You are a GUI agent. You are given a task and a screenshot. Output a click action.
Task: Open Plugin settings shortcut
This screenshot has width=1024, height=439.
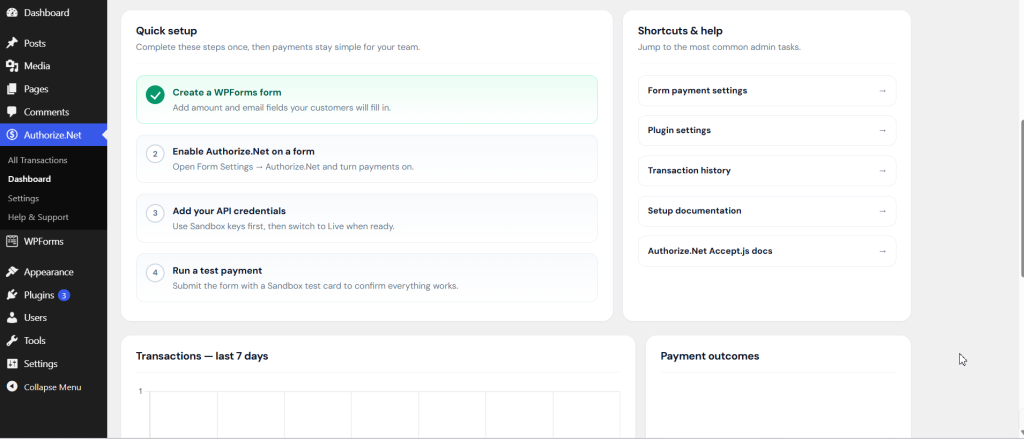click(767, 130)
